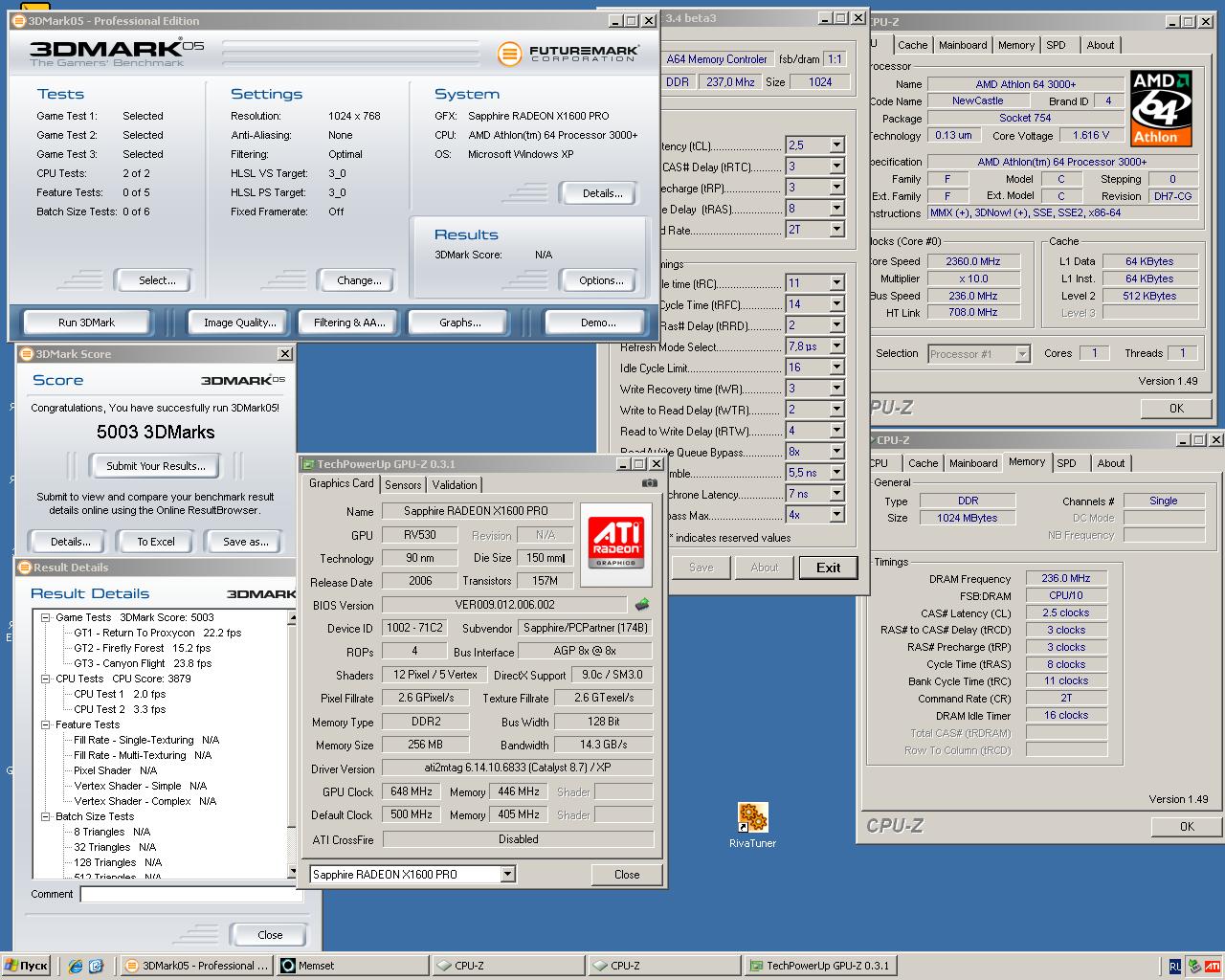Click the RL language indicator in the tray
This screenshot has height=980, width=1225.
pos(1174,967)
